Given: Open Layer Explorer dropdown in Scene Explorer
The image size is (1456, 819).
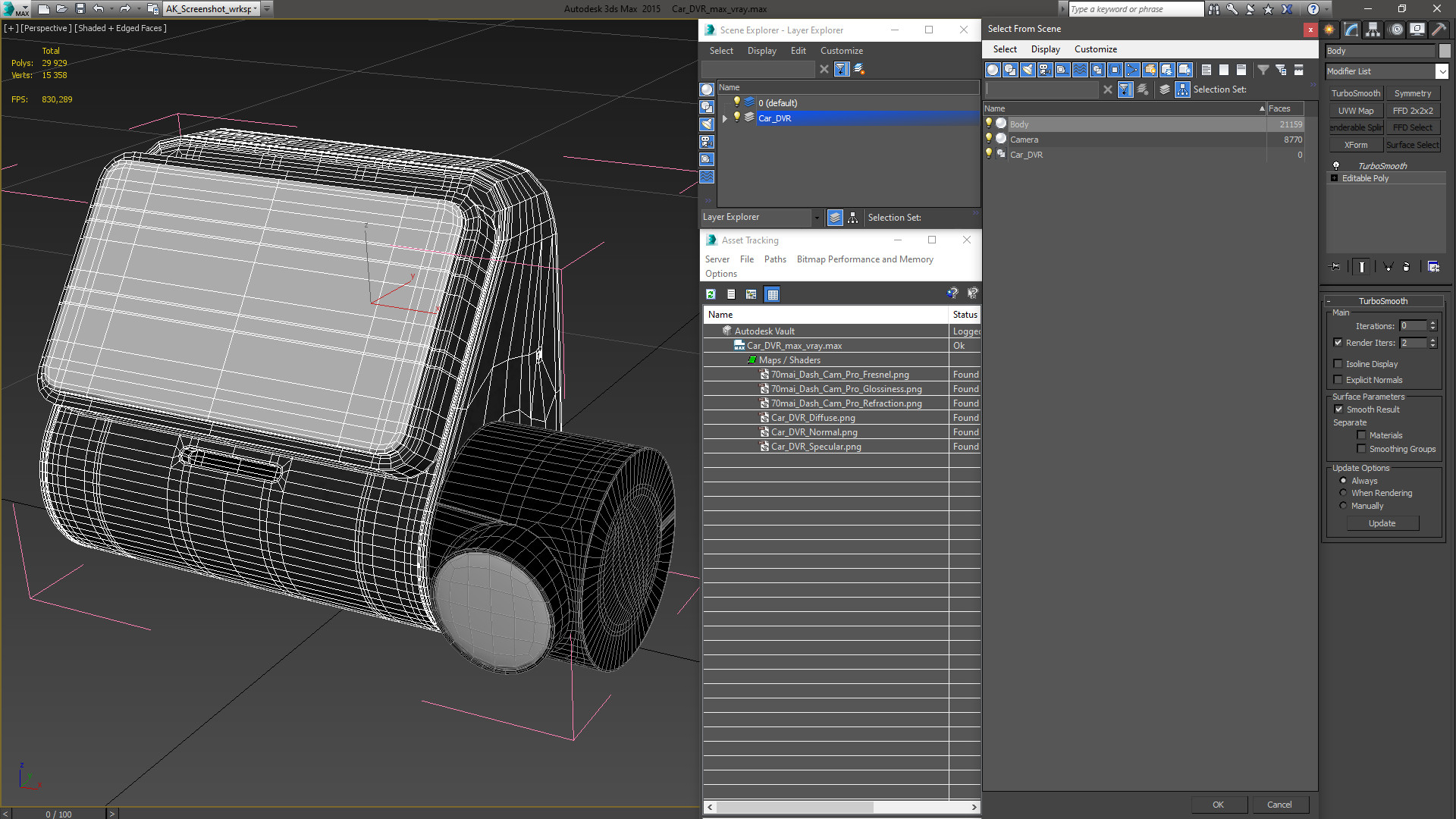Looking at the screenshot, I should [x=817, y=218].
